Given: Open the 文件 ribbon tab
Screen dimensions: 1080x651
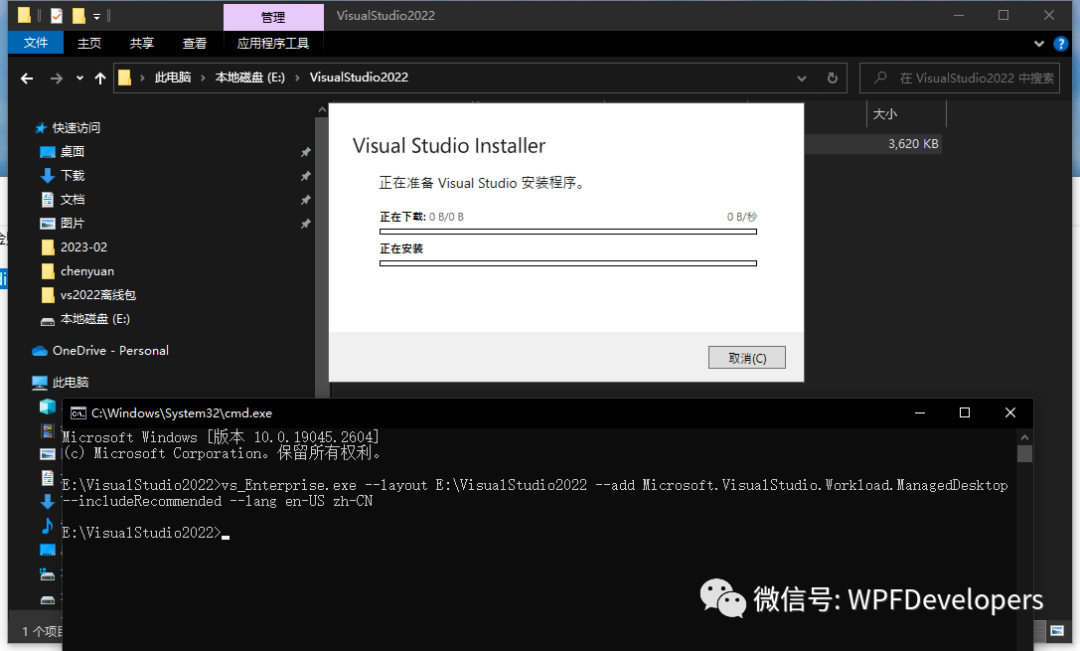Looking at the screenshot, I should [36, 43].
